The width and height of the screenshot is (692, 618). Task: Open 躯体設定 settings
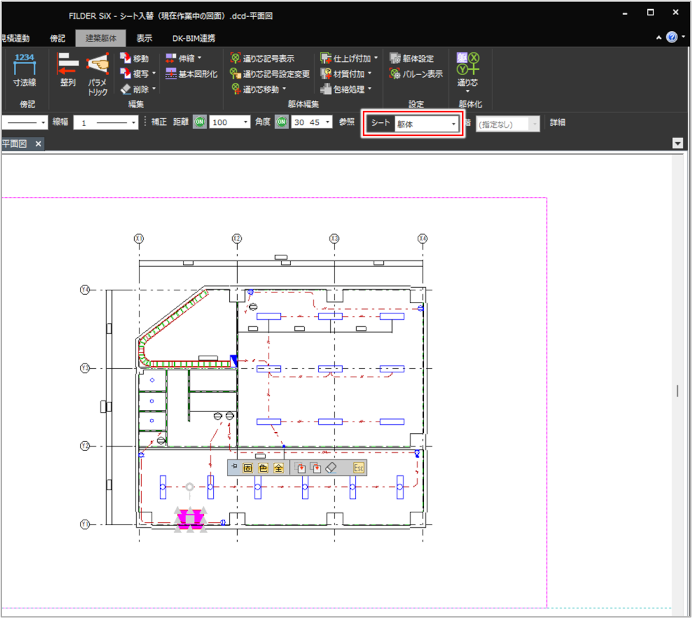[x=411, y=59]
